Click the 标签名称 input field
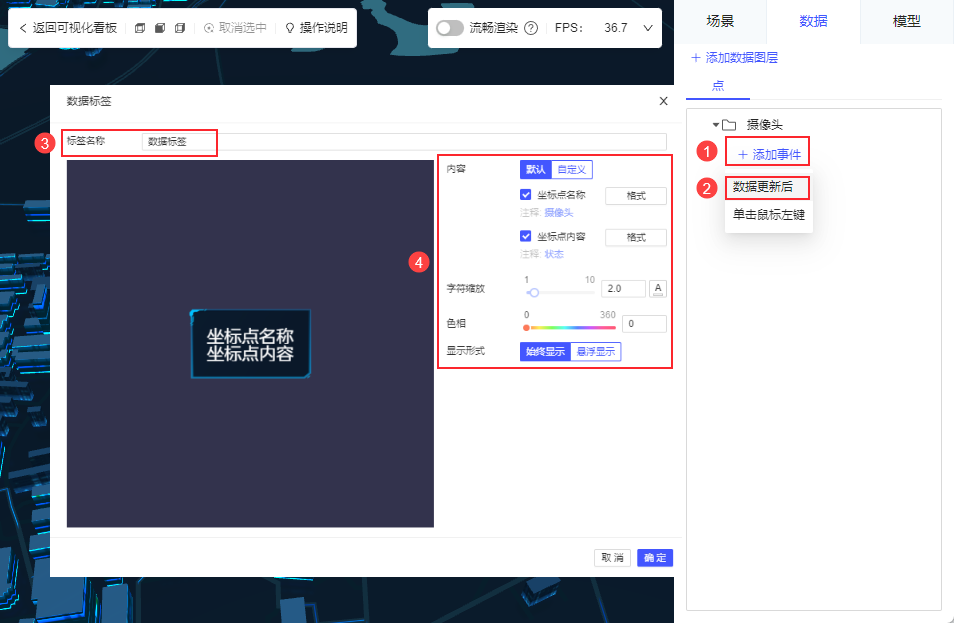 coord(404,141)
